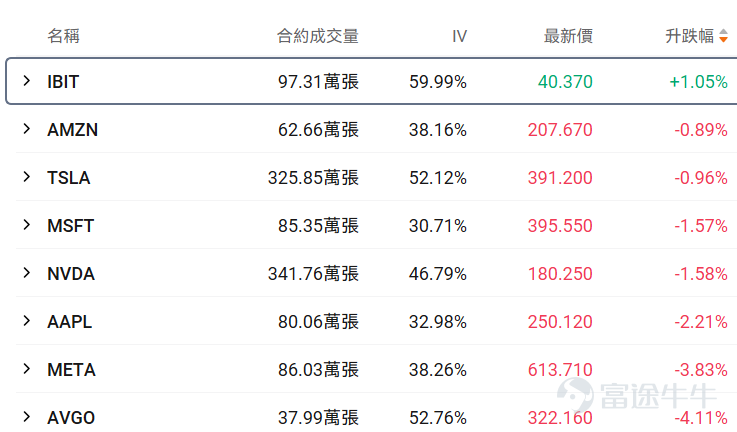The image size is (737, 432).
Task: Click TSLA IV value 52.12%
Action: [x=438, y=178]
